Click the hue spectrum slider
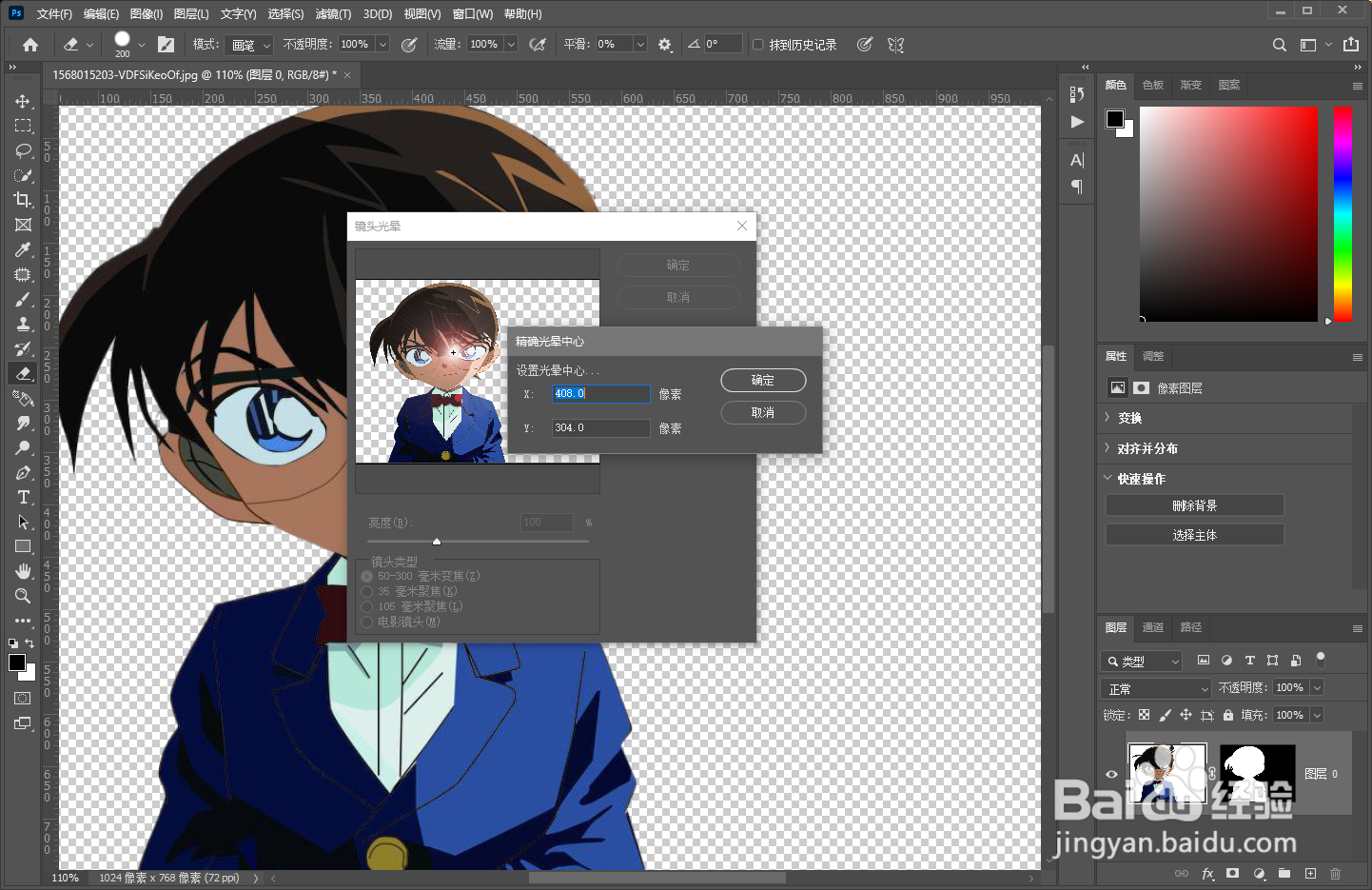Screen dimensions: 1372x890 click(x=1343, y=213)
